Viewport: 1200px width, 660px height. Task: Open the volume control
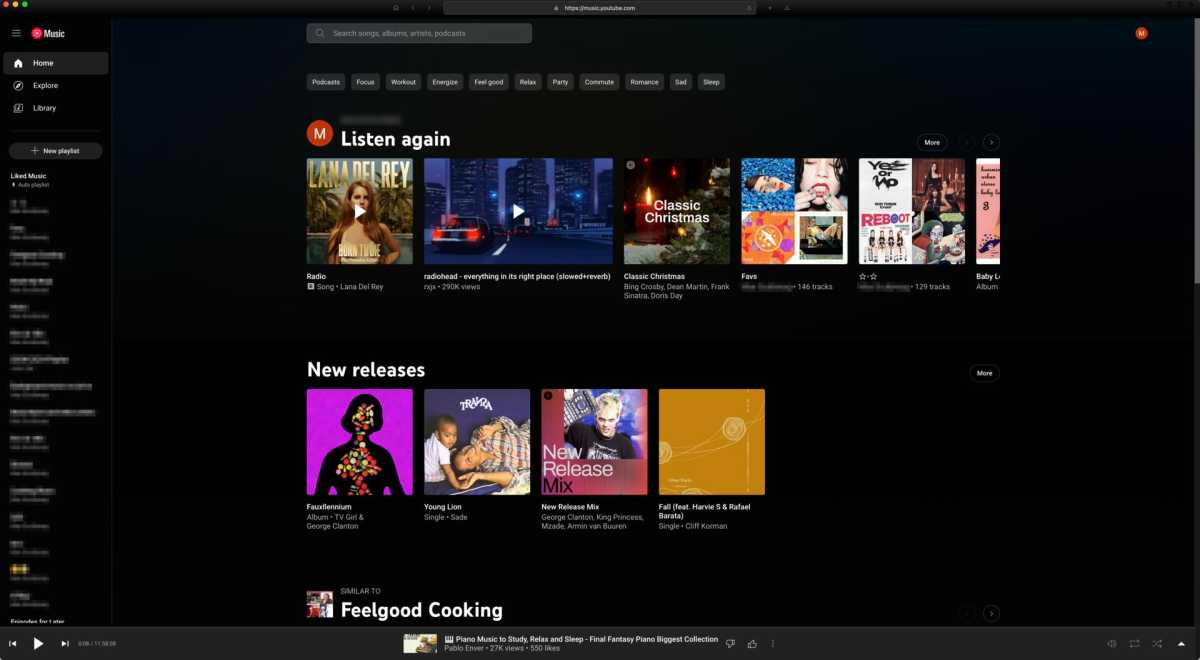tap(1112, 644)
